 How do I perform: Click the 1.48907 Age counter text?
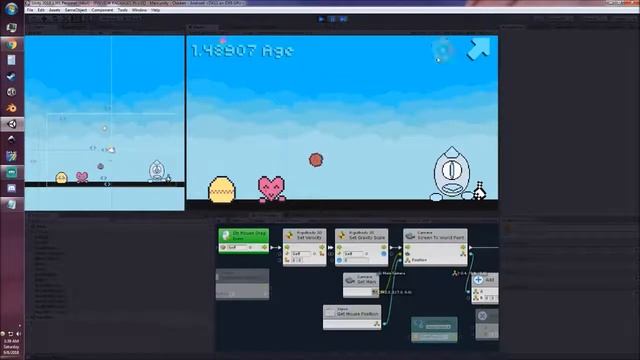(x=242, y=51)
